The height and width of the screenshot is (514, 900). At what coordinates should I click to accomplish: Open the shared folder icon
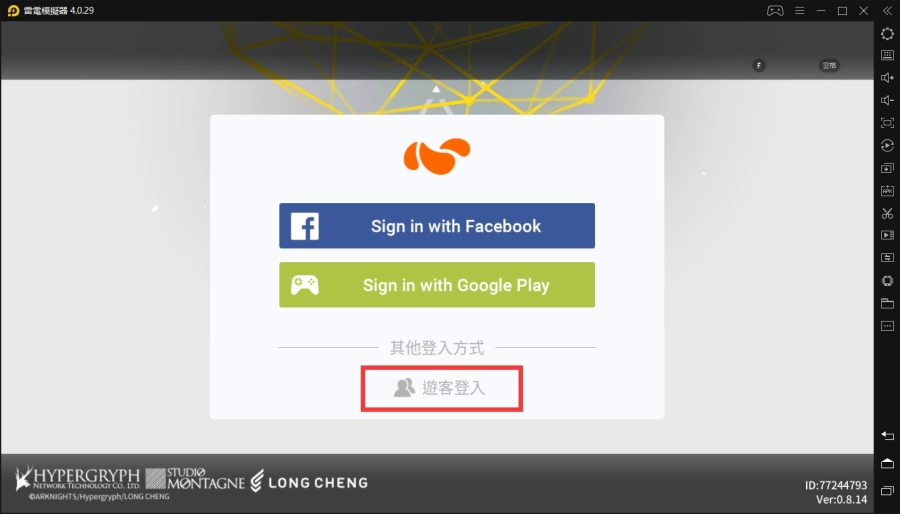pyautogui.click(x=887, y=303)
